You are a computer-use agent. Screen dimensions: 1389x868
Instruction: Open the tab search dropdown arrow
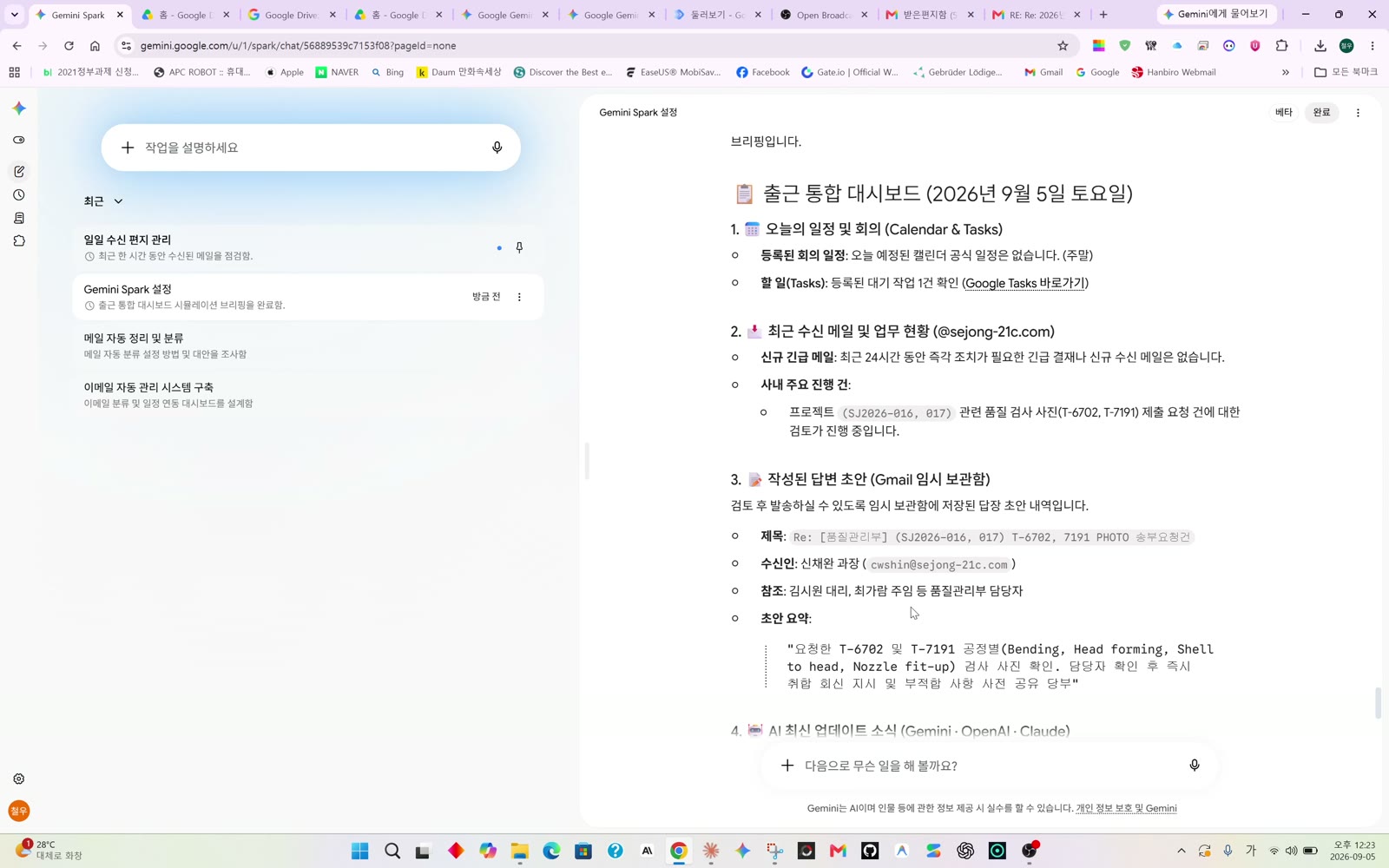(x=15, y=15)
